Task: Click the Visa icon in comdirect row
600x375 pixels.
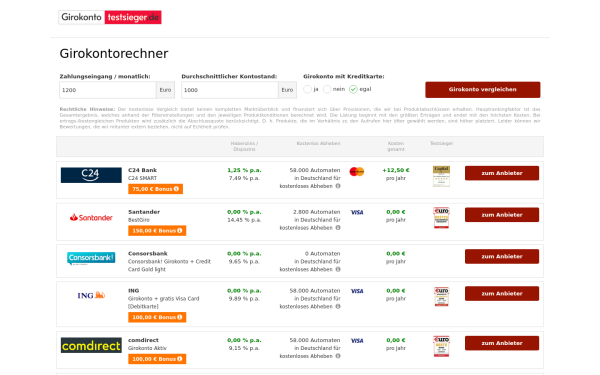Action: (357, 341)
